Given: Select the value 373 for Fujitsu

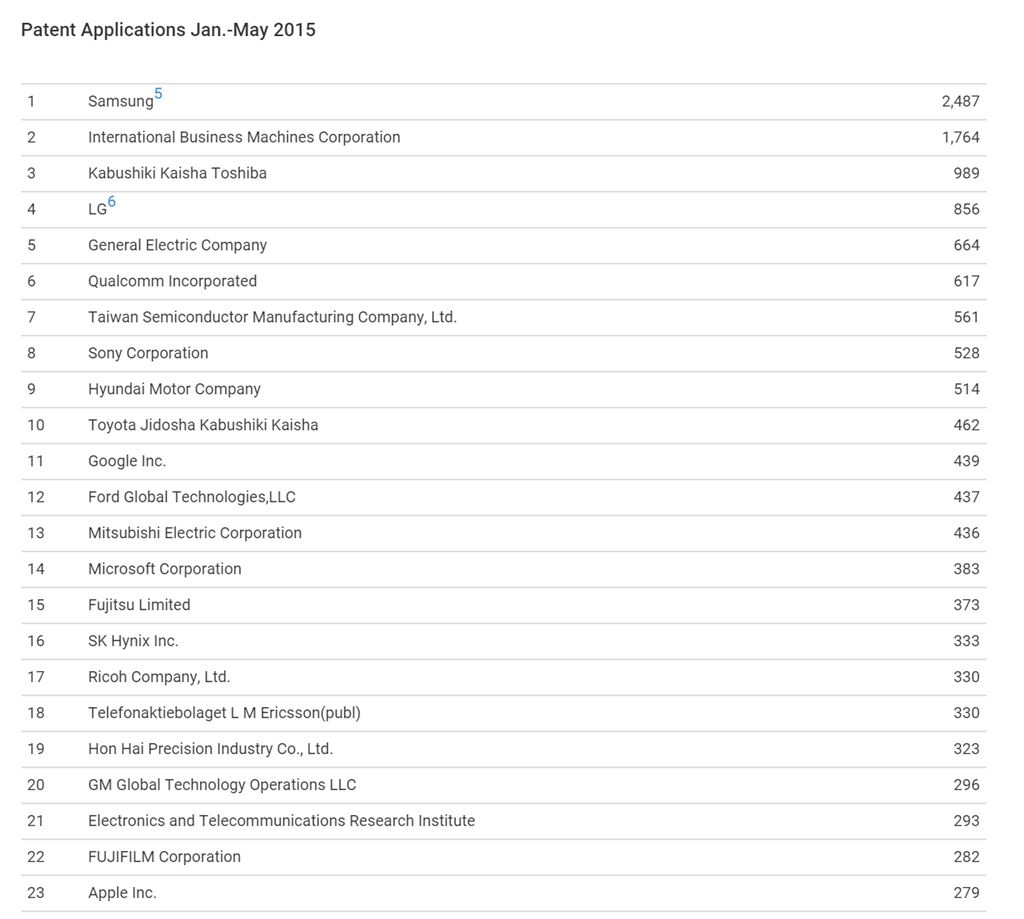Looking at the screenshot, I should coord(967,604).
